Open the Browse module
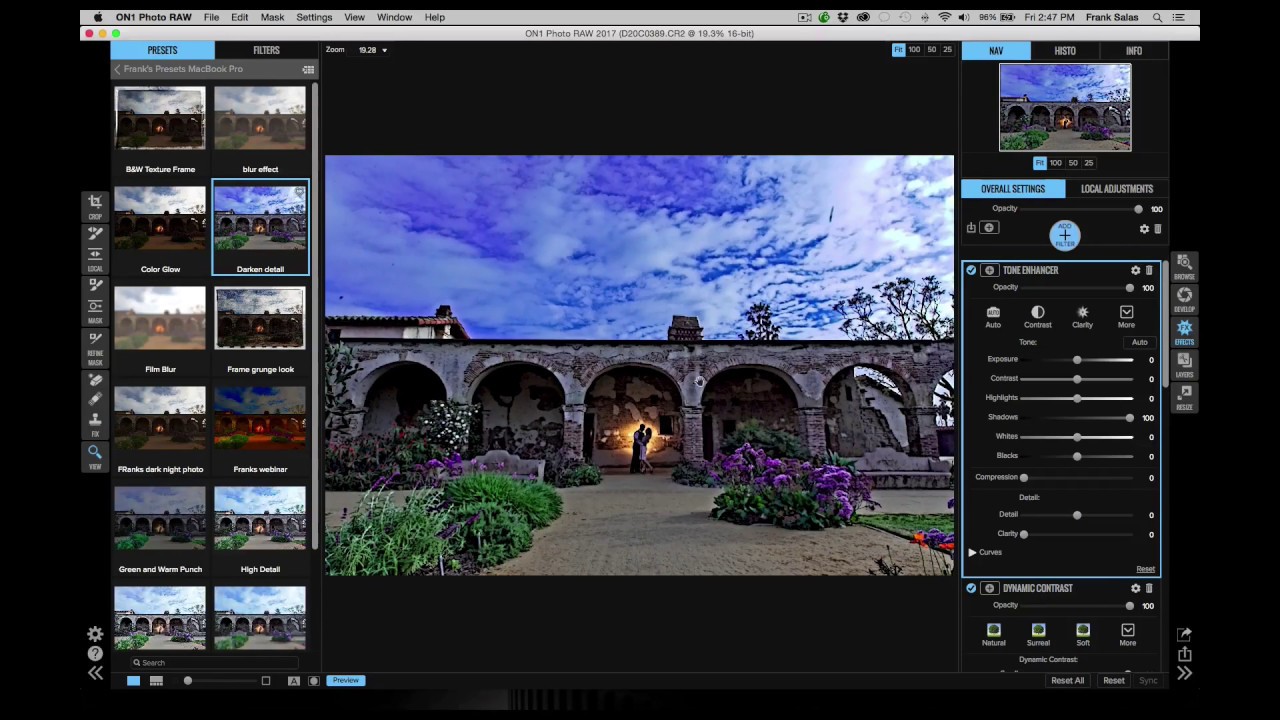This screenshot has height=720, width=1280. pos(1184,266)
